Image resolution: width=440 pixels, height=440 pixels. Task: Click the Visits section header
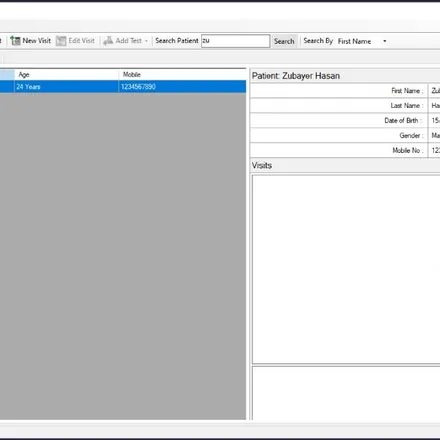pyautogui.click(x=262, y=165)
